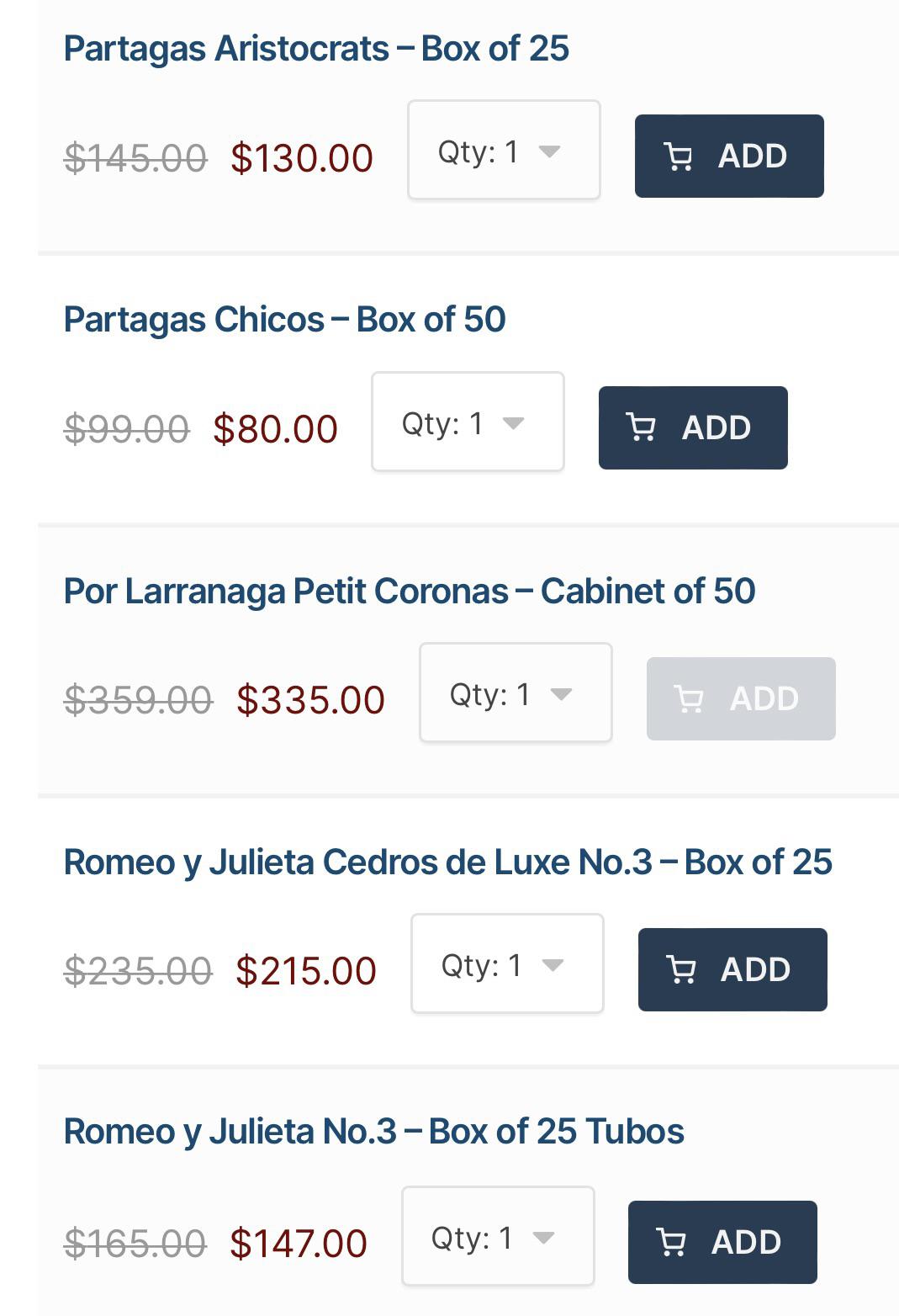The width and height of the screenshot is (899, 1316).
Task: Add Partagas Aristocrats Box of 25 to cart
Action: click(x=729, y=156)
